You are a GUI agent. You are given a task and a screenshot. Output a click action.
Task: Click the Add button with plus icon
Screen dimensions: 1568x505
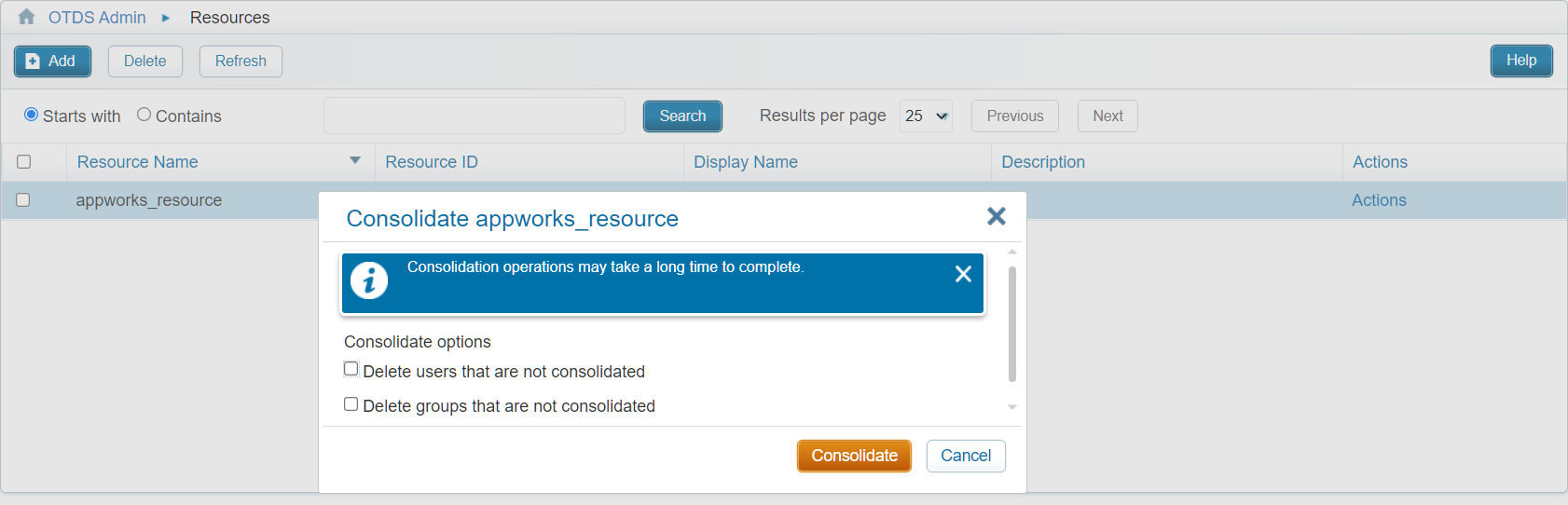(x=52, y=61)
